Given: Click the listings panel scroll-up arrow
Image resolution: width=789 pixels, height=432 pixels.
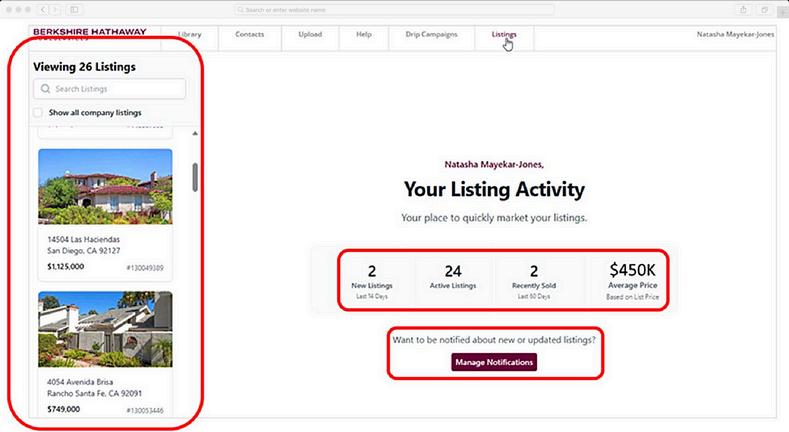Looking at the screenshot, I should (x=194, y=134).
